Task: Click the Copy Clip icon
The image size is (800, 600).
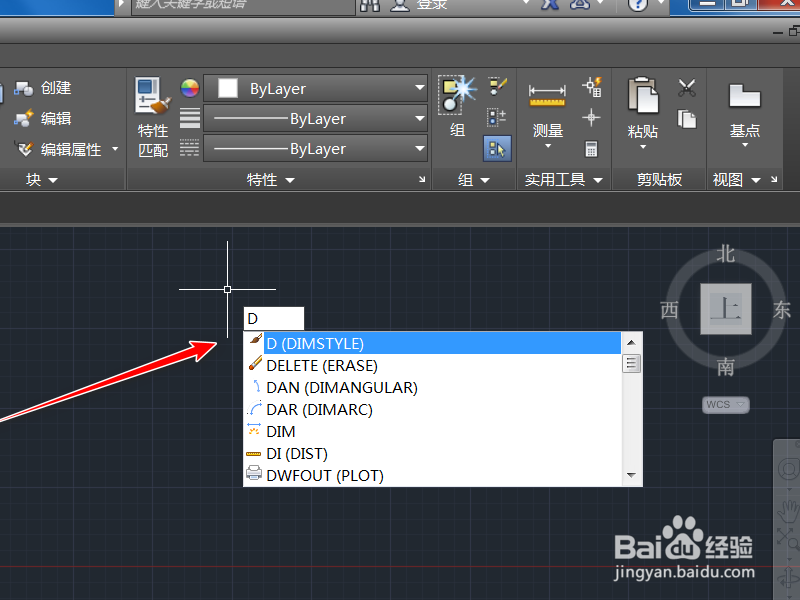Action: 687,119
